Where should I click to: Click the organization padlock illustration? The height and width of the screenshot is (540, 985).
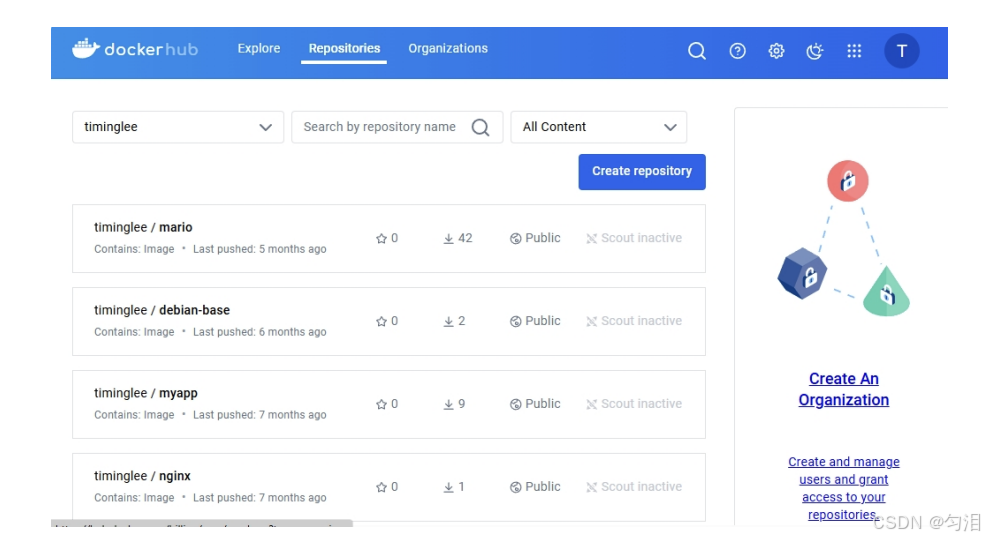coord(843,238)
